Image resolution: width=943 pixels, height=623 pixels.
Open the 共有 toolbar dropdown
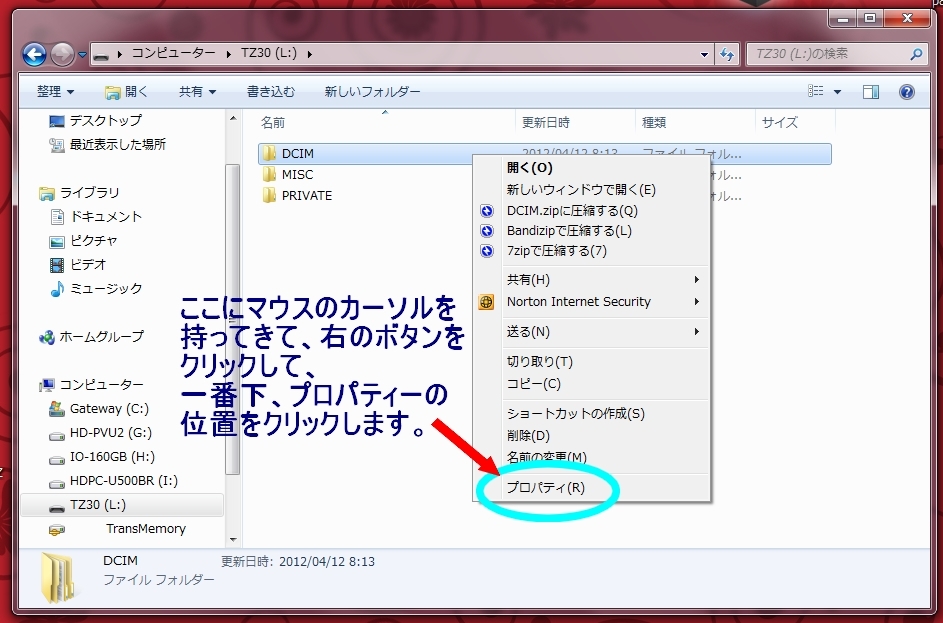pos(197,91)
